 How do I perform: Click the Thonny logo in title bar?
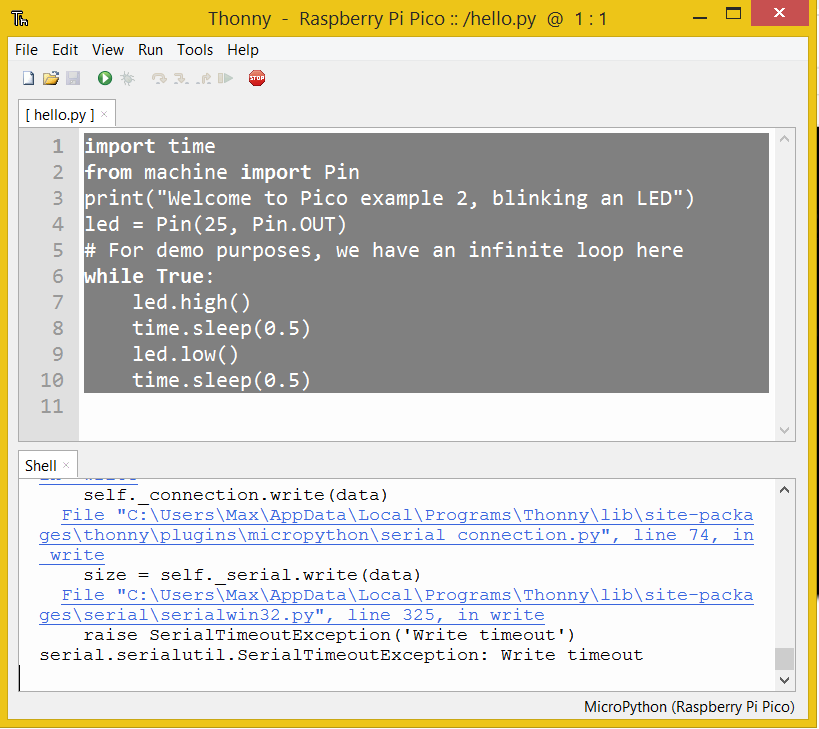coord(20,19)
